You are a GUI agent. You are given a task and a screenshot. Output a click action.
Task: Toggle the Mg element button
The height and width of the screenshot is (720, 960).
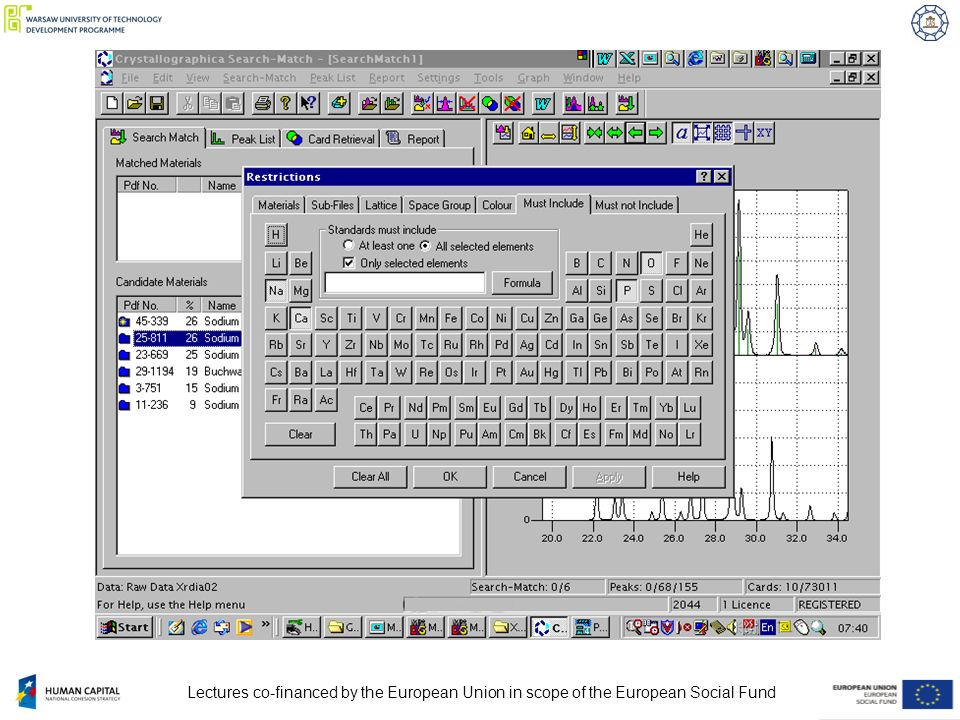[x=301, y=291]
